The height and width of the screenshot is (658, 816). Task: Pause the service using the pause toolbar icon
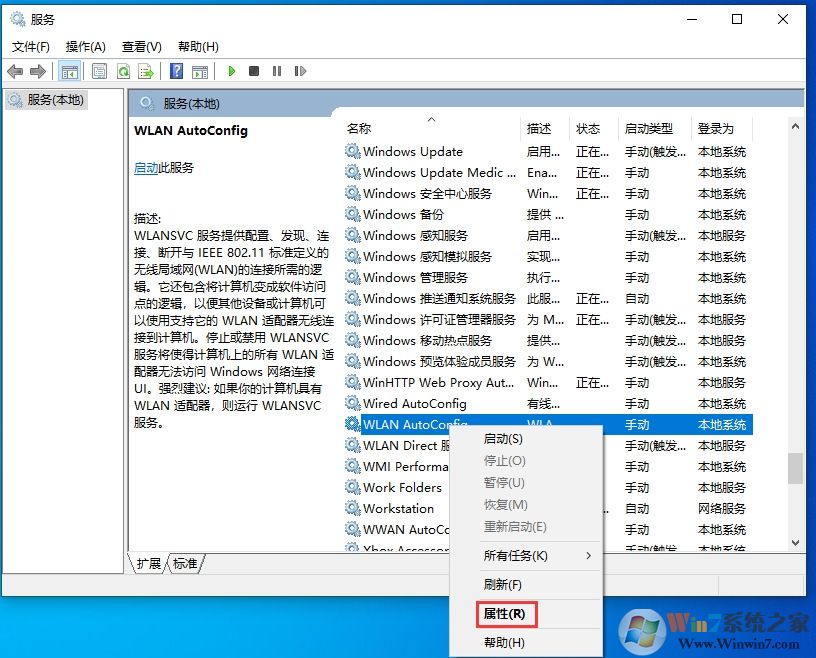coord(276,71)
